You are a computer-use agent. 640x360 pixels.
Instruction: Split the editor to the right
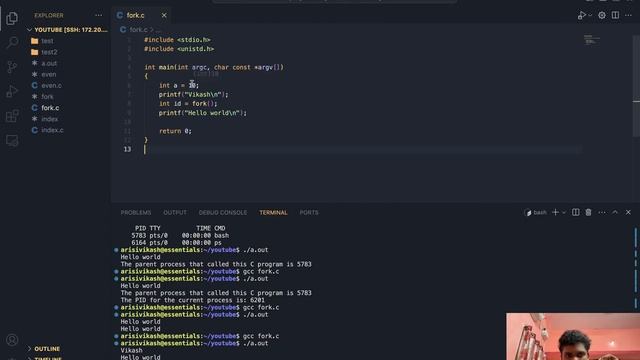pos(615,15)
